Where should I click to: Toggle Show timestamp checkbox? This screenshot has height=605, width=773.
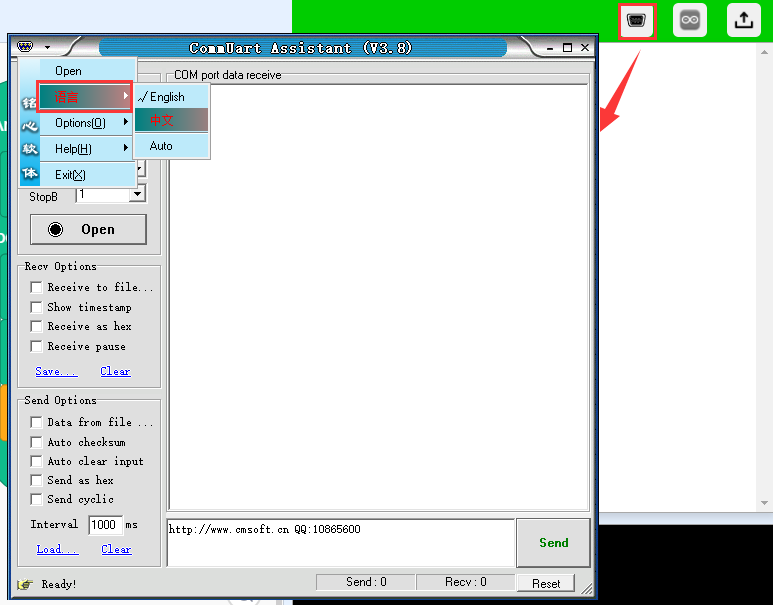click(x=36, y=307)
